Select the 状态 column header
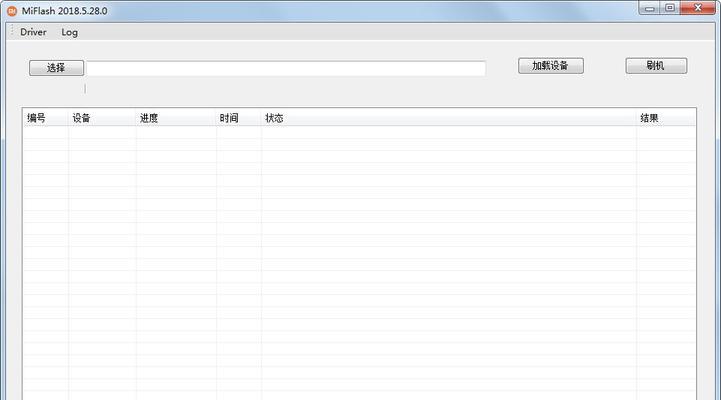The height and width of the screenshot is (400, 721). click(447, 118)
